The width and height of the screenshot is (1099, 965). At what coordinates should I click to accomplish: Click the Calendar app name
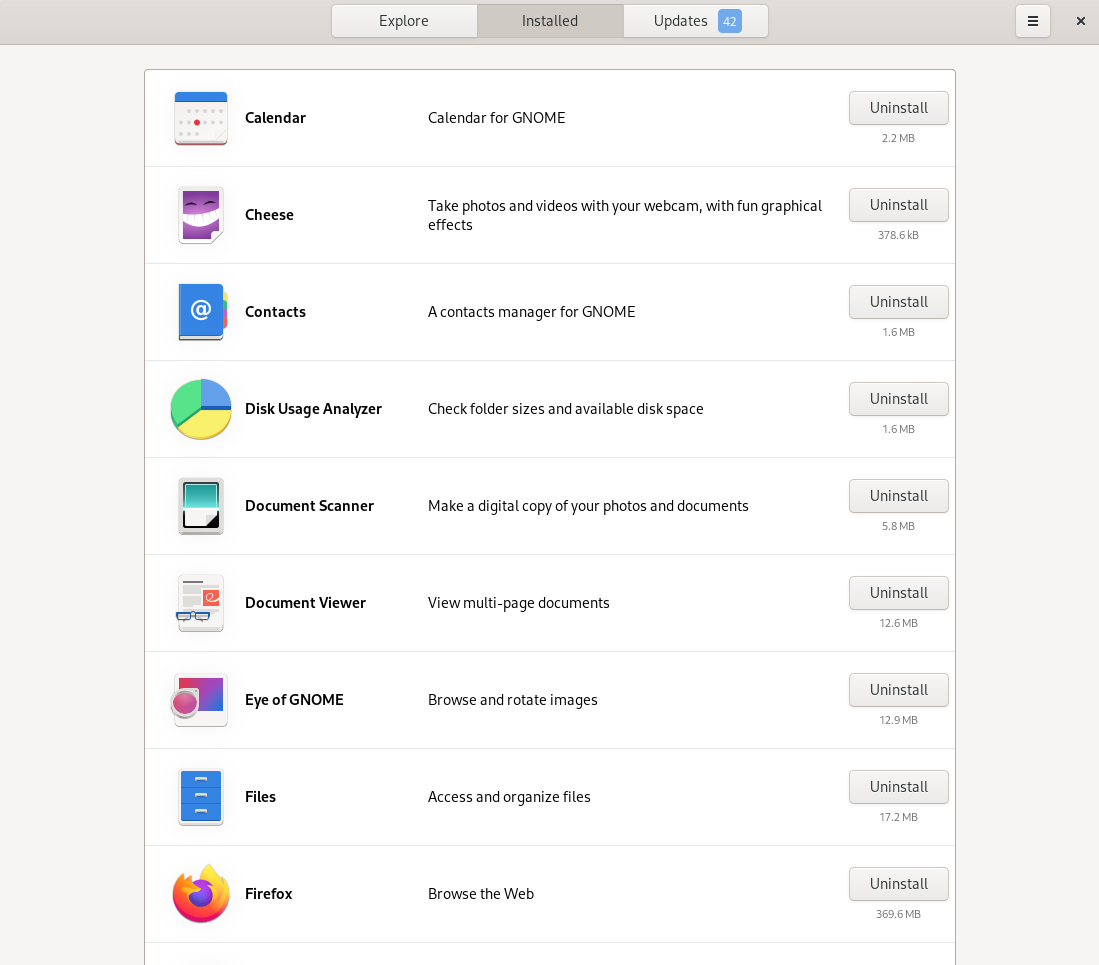[x=275, y=118]
